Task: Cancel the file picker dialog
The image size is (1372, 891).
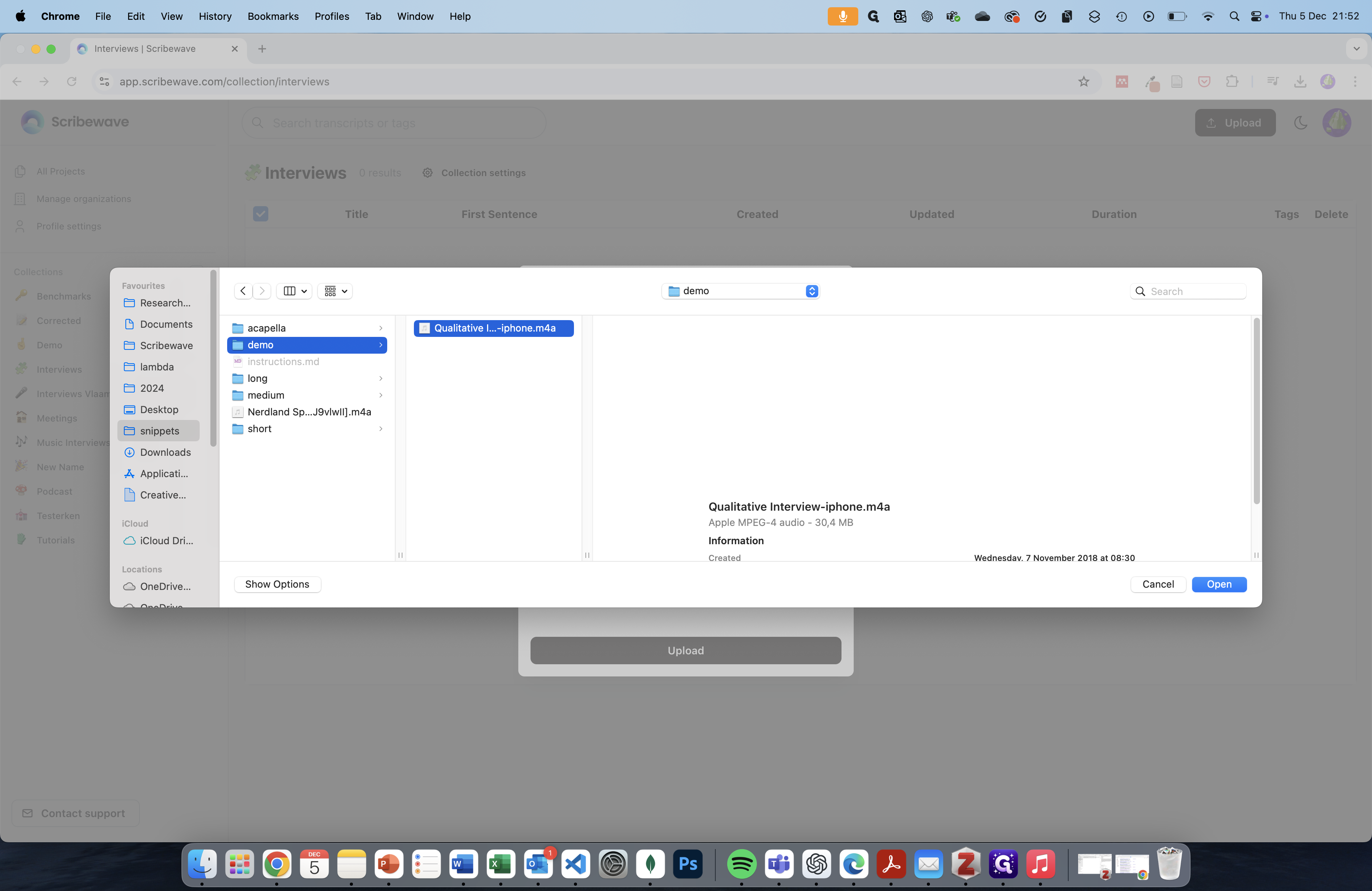Action: point(1157,584)
